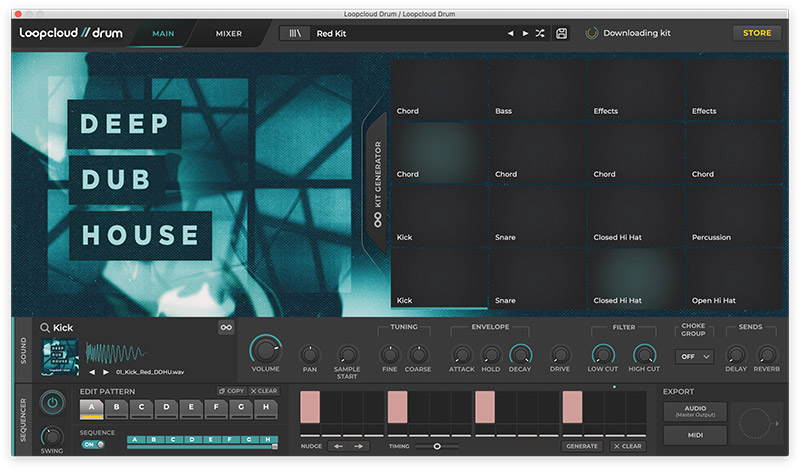The height and width of the screenshot is (470, 800).
Task: Open the kit library browser icon
Action: [x=295, y=33]
